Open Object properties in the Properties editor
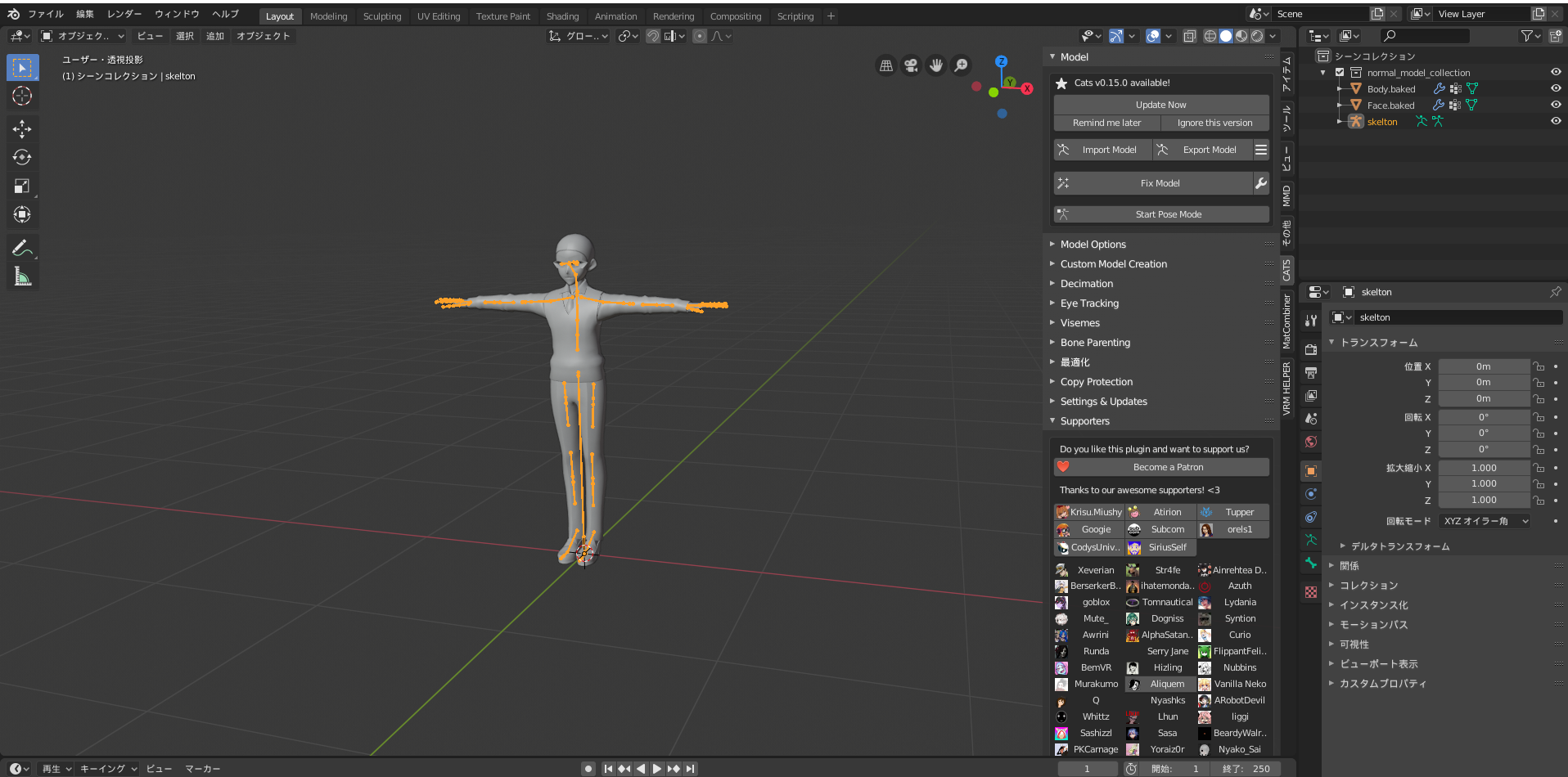 point(1310,470)
